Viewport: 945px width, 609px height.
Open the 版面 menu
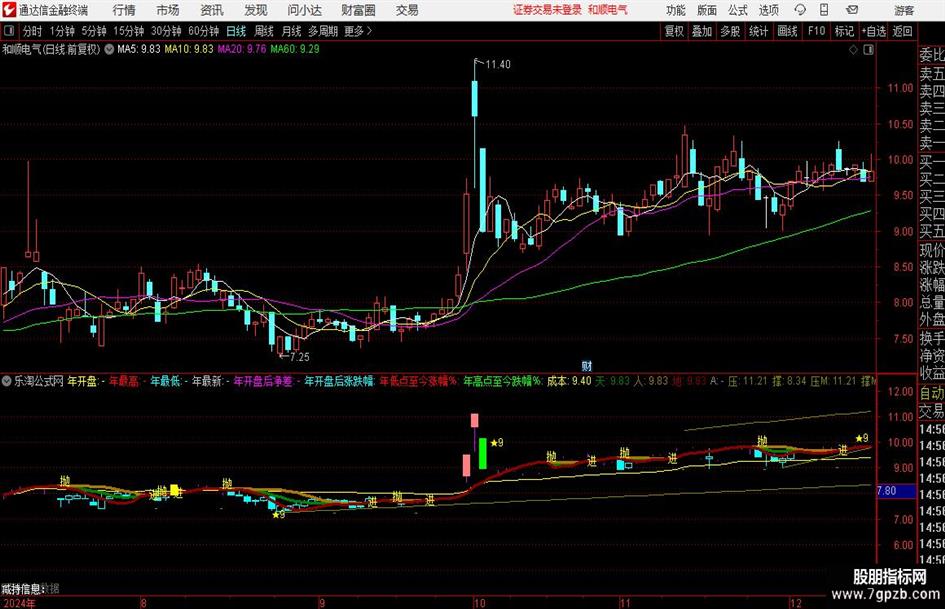coord(706,10)
